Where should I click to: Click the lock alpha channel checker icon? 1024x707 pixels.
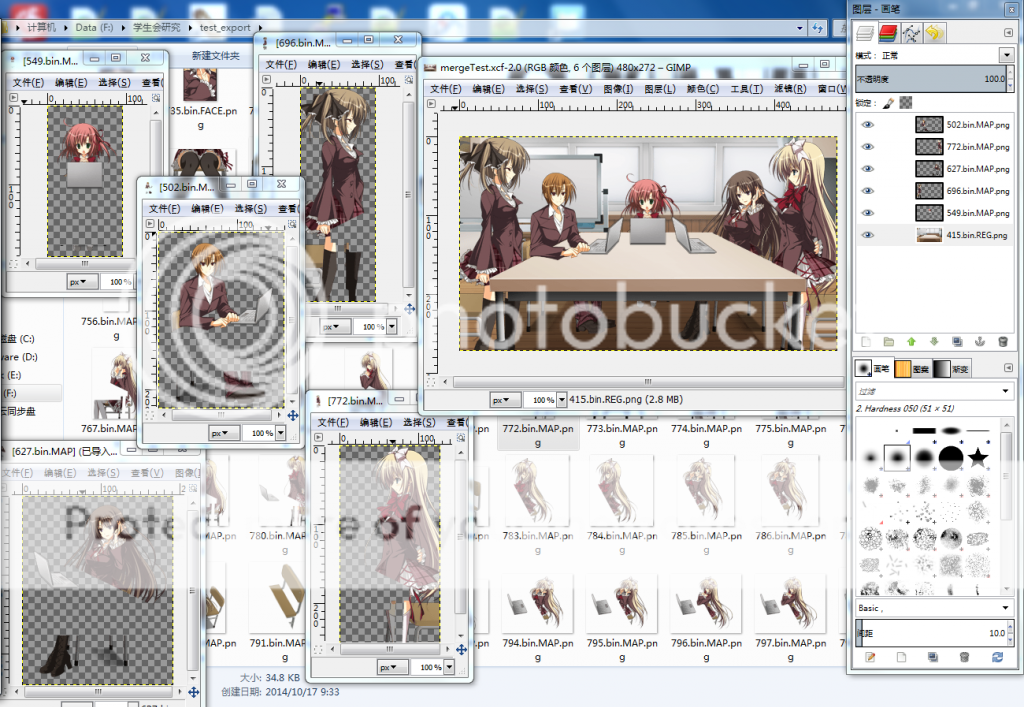[906, 102]
